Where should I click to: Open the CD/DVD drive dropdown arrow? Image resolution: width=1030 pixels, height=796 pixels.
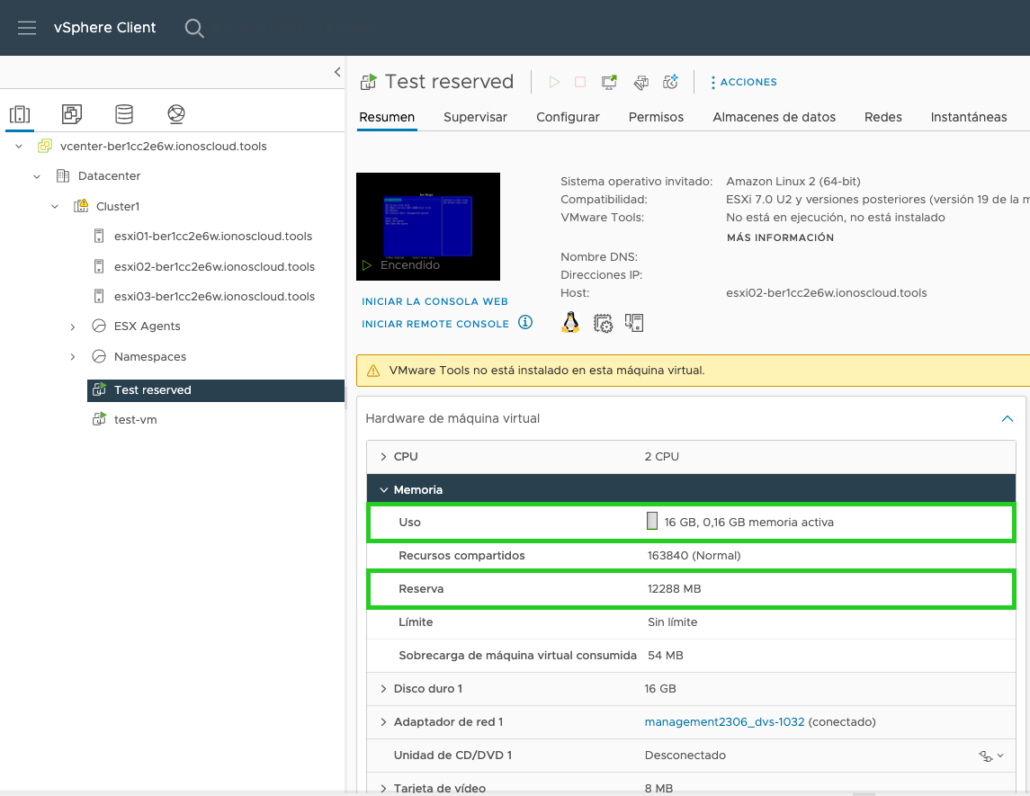[1000, 755]
